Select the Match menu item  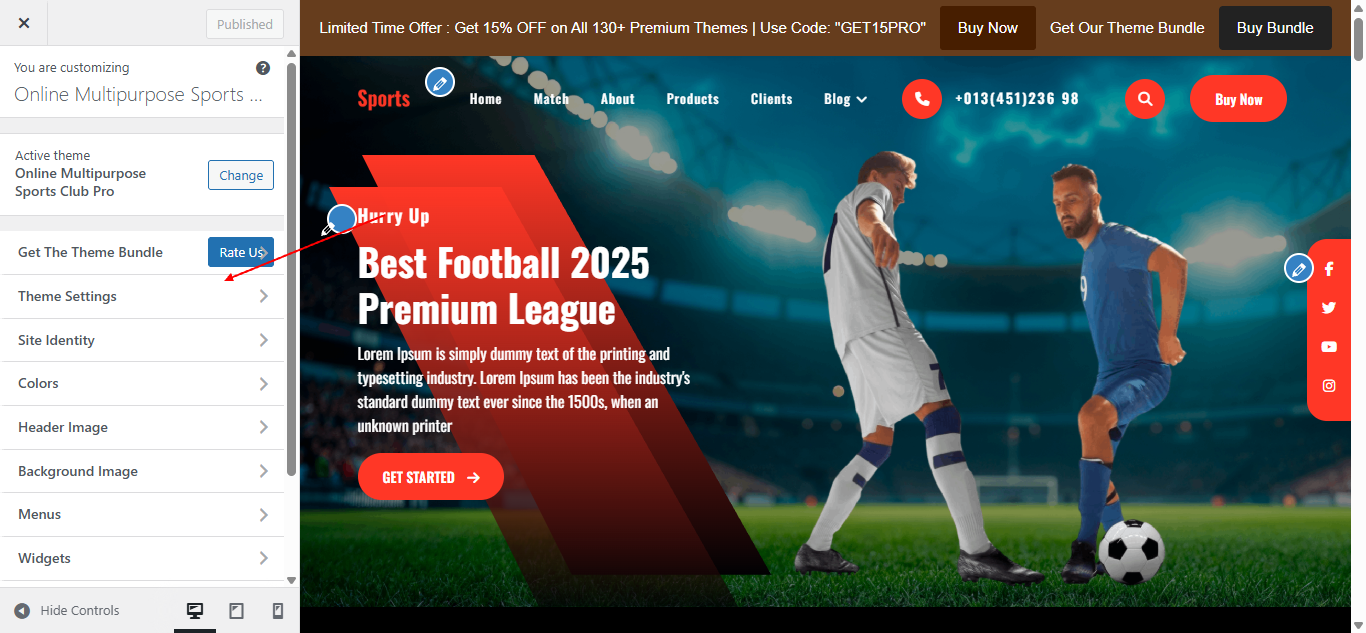click(x=551, y=99)
